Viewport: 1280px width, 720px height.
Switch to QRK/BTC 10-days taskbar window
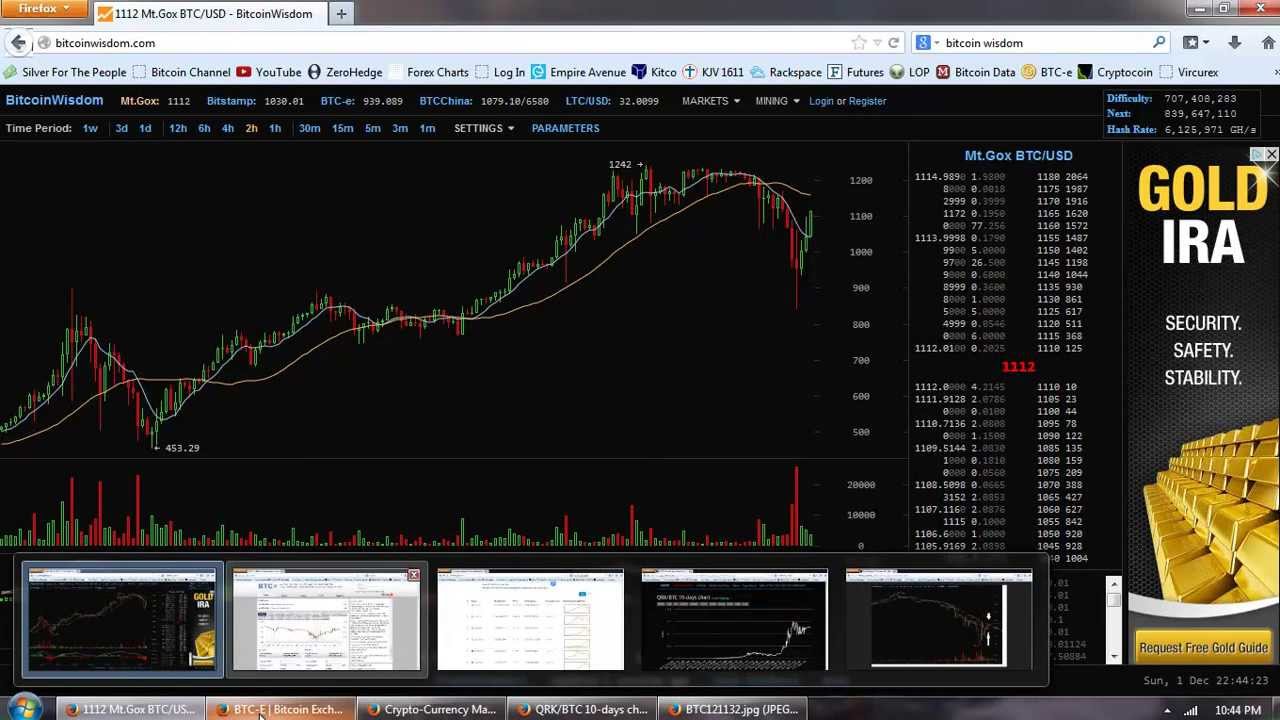[x=581, y=709]
